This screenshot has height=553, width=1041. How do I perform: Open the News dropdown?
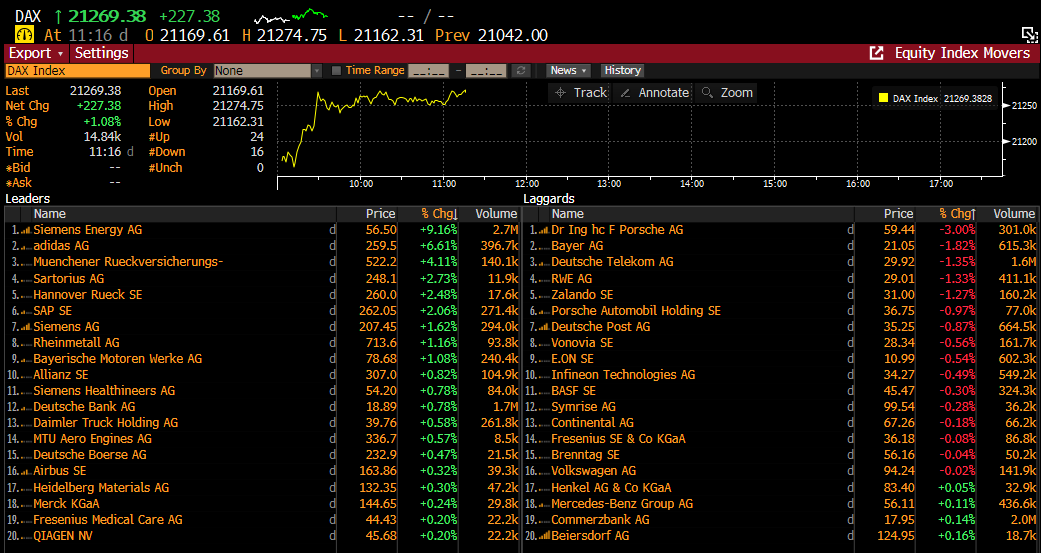tap(568, 71)
